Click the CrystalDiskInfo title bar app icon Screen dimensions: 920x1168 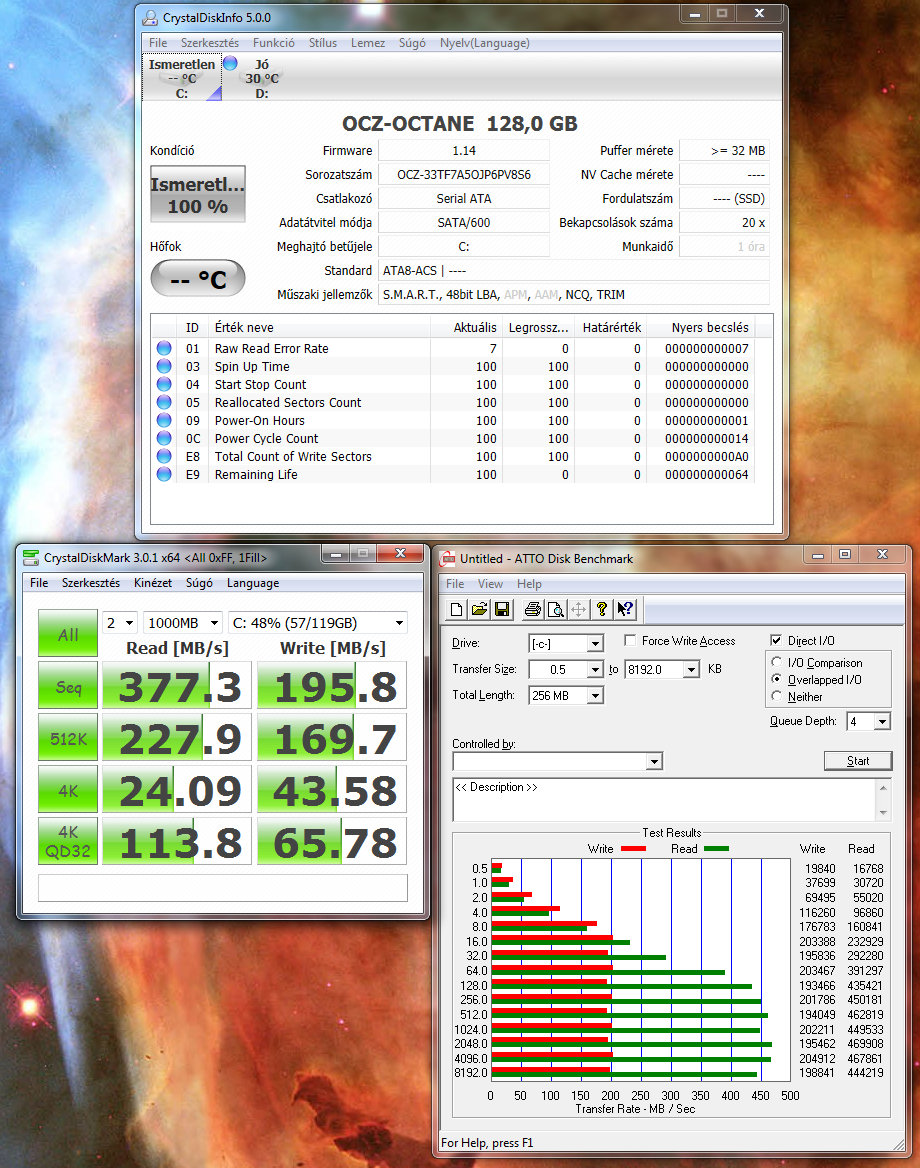150,18
